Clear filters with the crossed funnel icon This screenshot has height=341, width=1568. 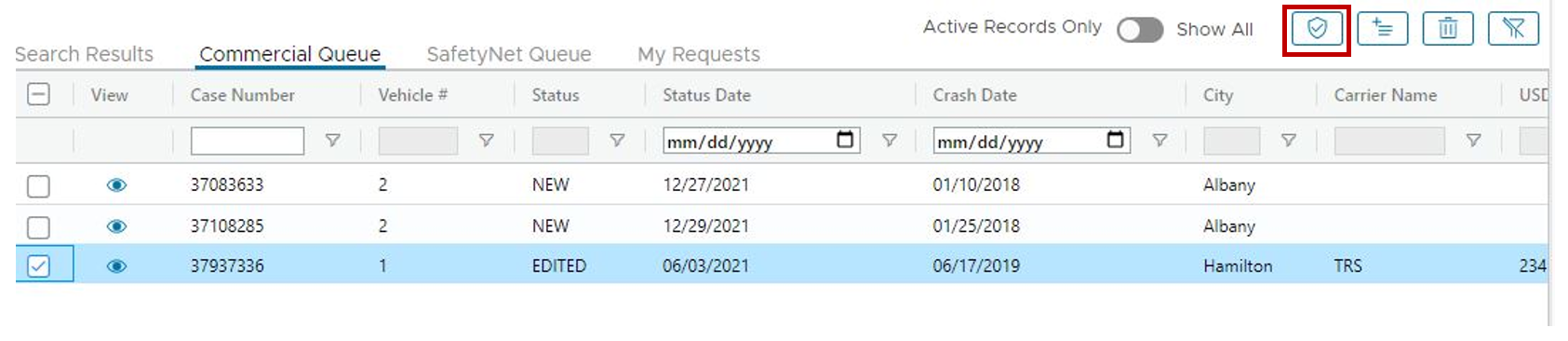[x=1513, y=28]
